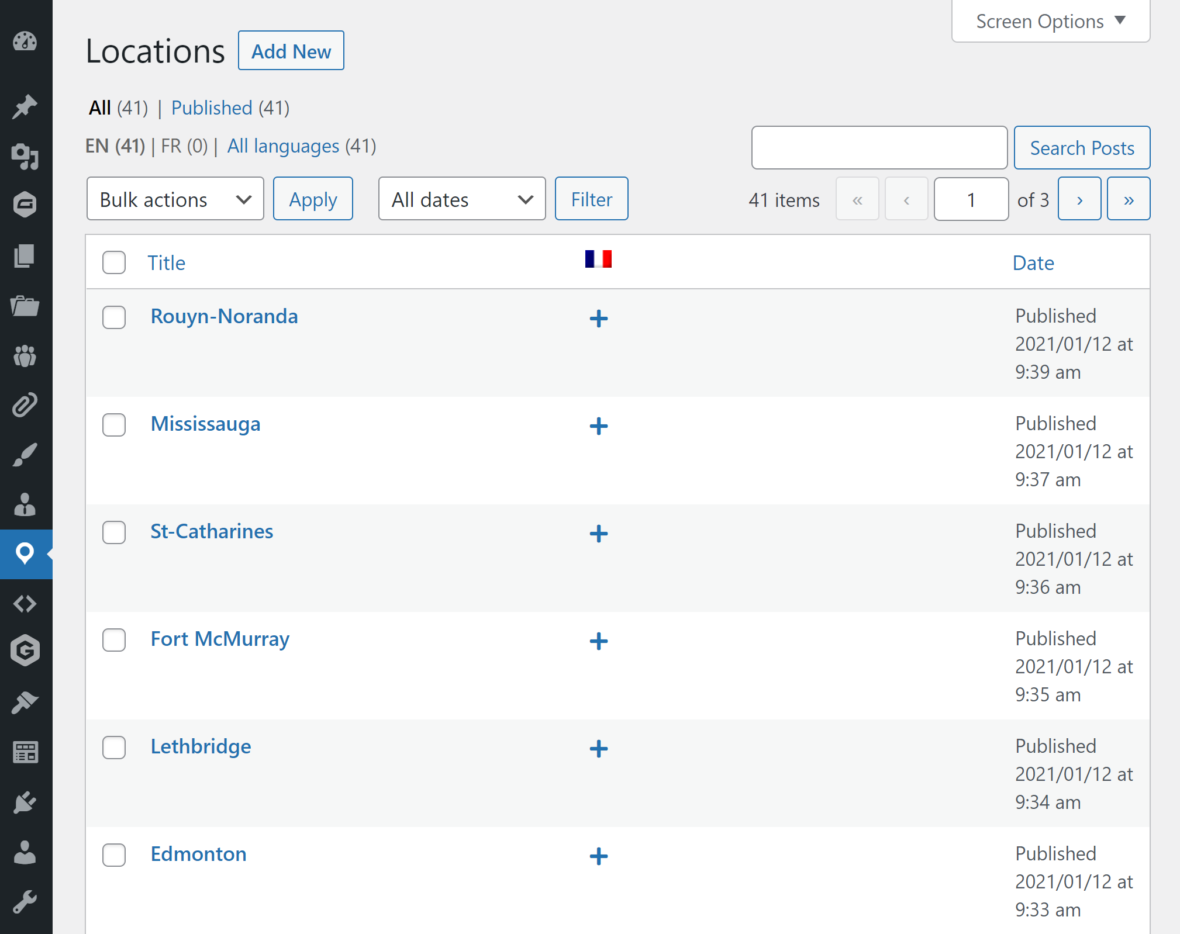Switch to the Published filter view
Image resolution: width=1180 pixels, height=934 pixels.
pos(212,107)
